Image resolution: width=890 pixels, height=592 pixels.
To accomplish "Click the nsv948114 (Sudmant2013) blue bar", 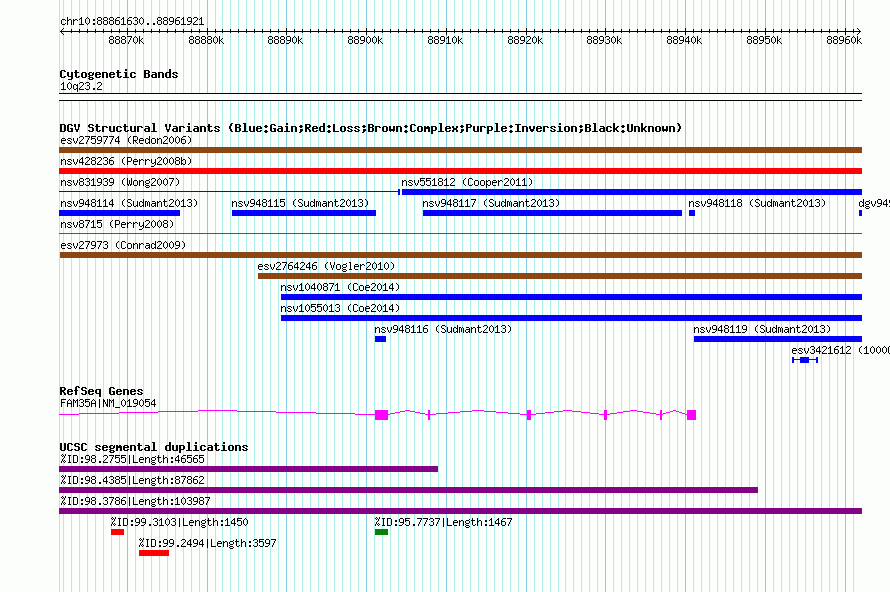I will (x=119, y=213).
